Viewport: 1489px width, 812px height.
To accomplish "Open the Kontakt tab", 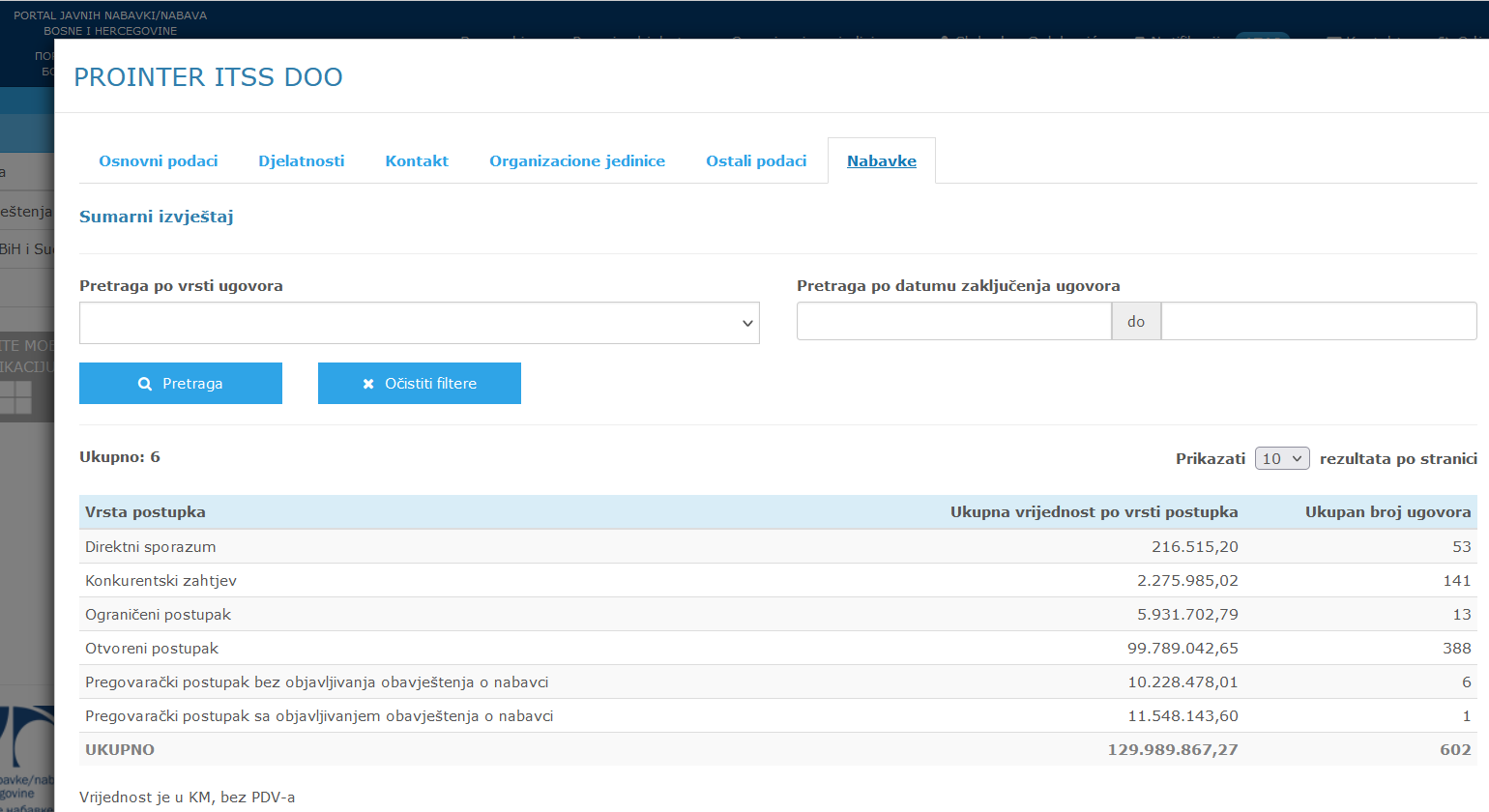I will (417, 161).
